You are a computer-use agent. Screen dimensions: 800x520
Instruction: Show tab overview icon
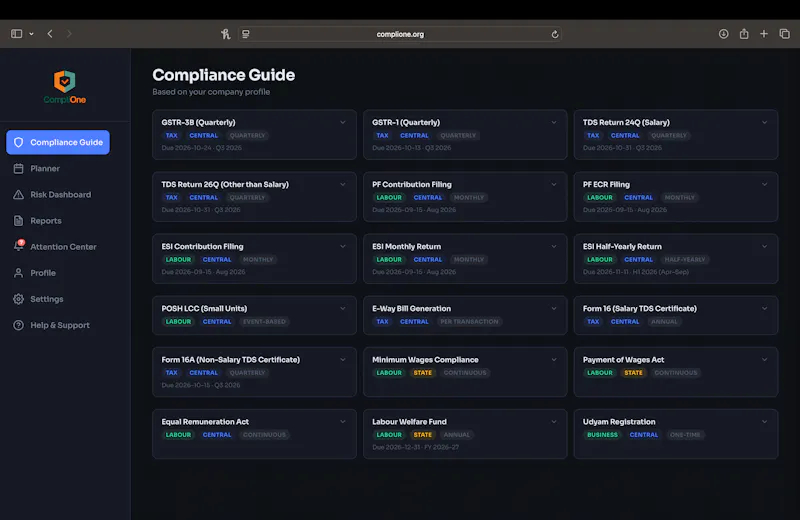[784, 34]
